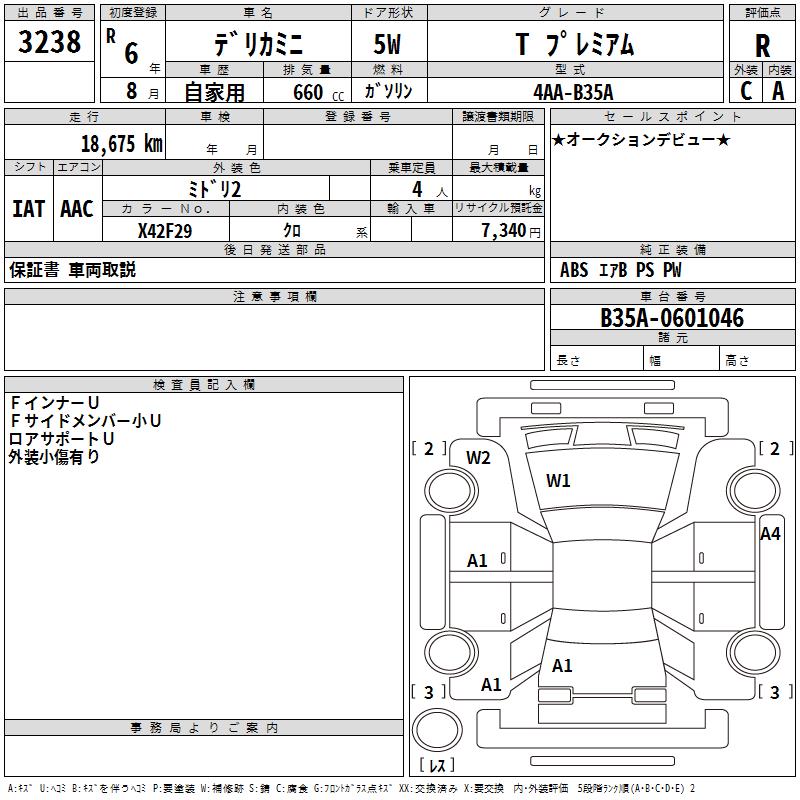Screen dimensions: 800x800
Task: Click the A4 scratch mark on the diagram
Action: coord(770,534)
